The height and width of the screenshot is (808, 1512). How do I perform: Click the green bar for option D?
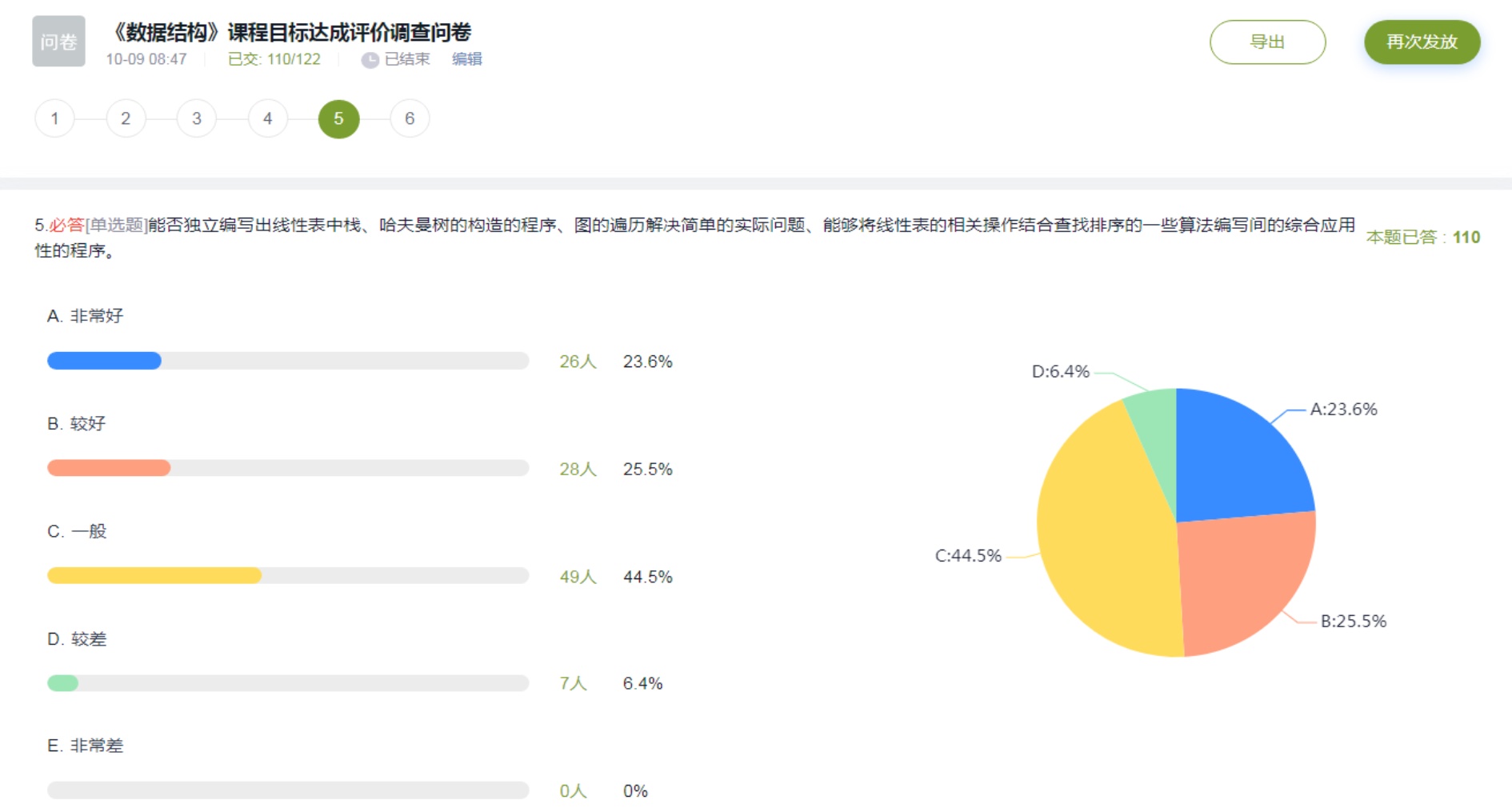click(63, 683)
